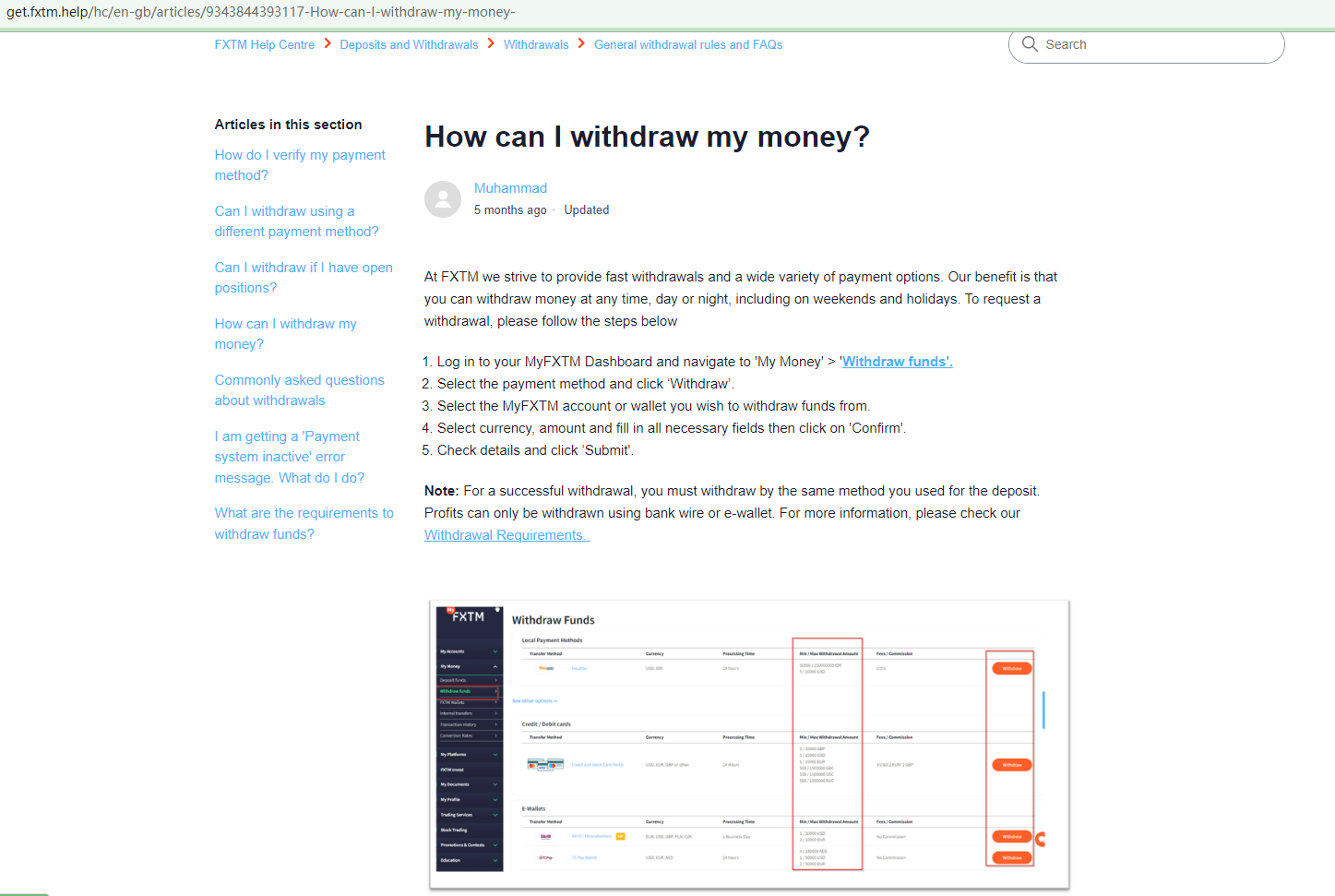Click the credit and debit card icons

546,764
